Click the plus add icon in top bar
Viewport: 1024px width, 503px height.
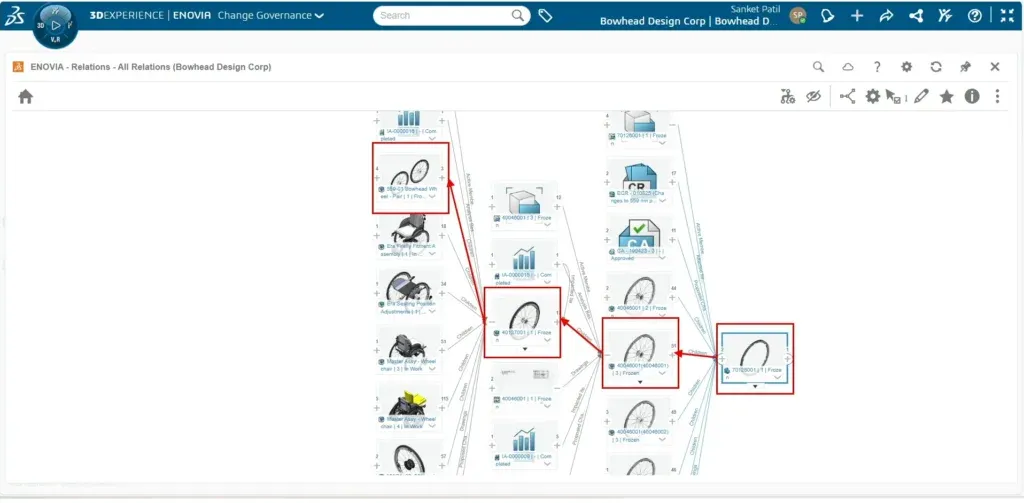[857, 16]
